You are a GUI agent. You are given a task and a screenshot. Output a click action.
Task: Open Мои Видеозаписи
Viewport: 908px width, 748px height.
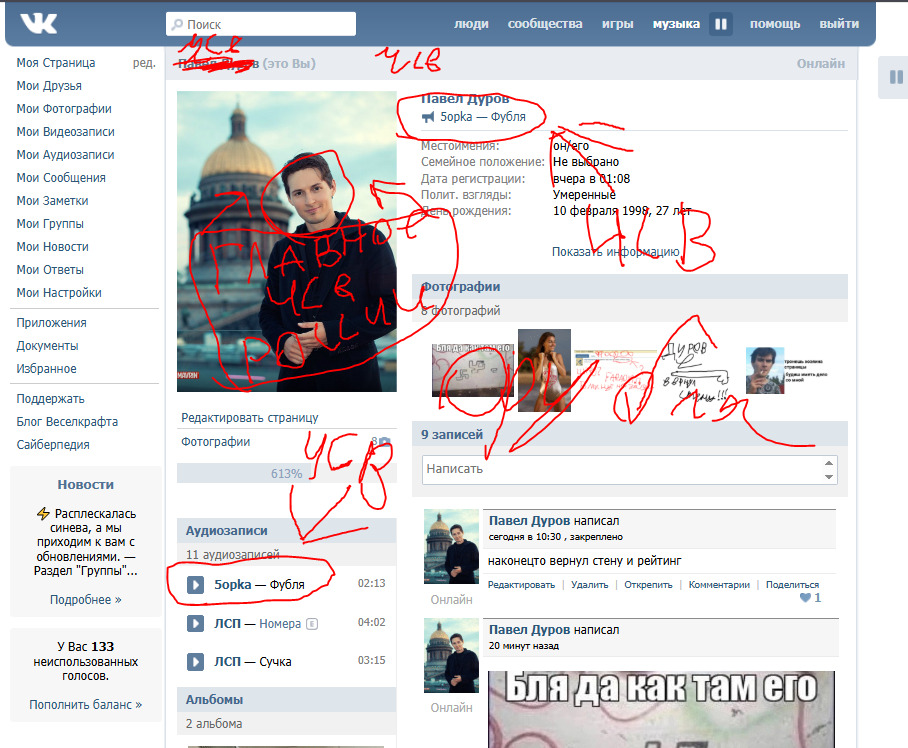65,132
